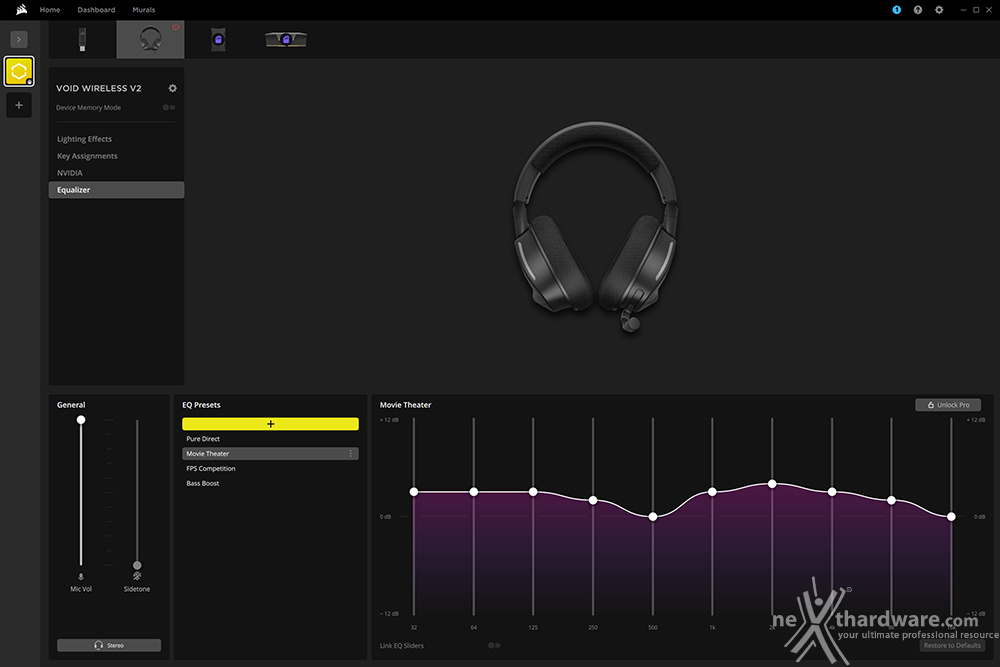Select the USB wireless dongle device

pyautogui.click(x=82, y=40)
